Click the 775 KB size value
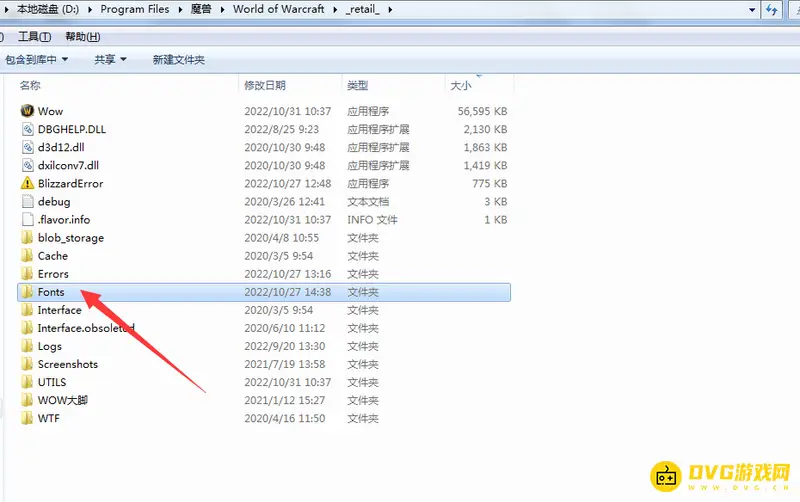Screen dimensions: 800x502 (490, 184)
